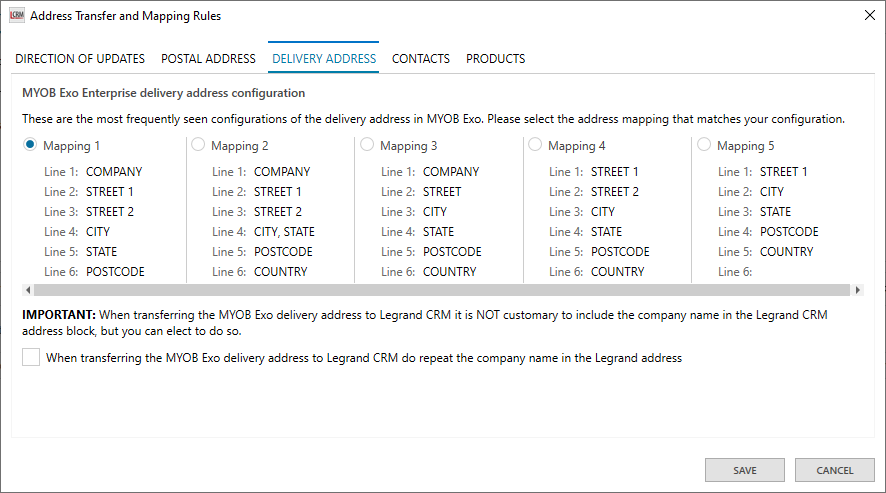The height and width of the screenshot is (493, 886).
Task: Select Mapping 3 radio option
Action: point(367,145)
